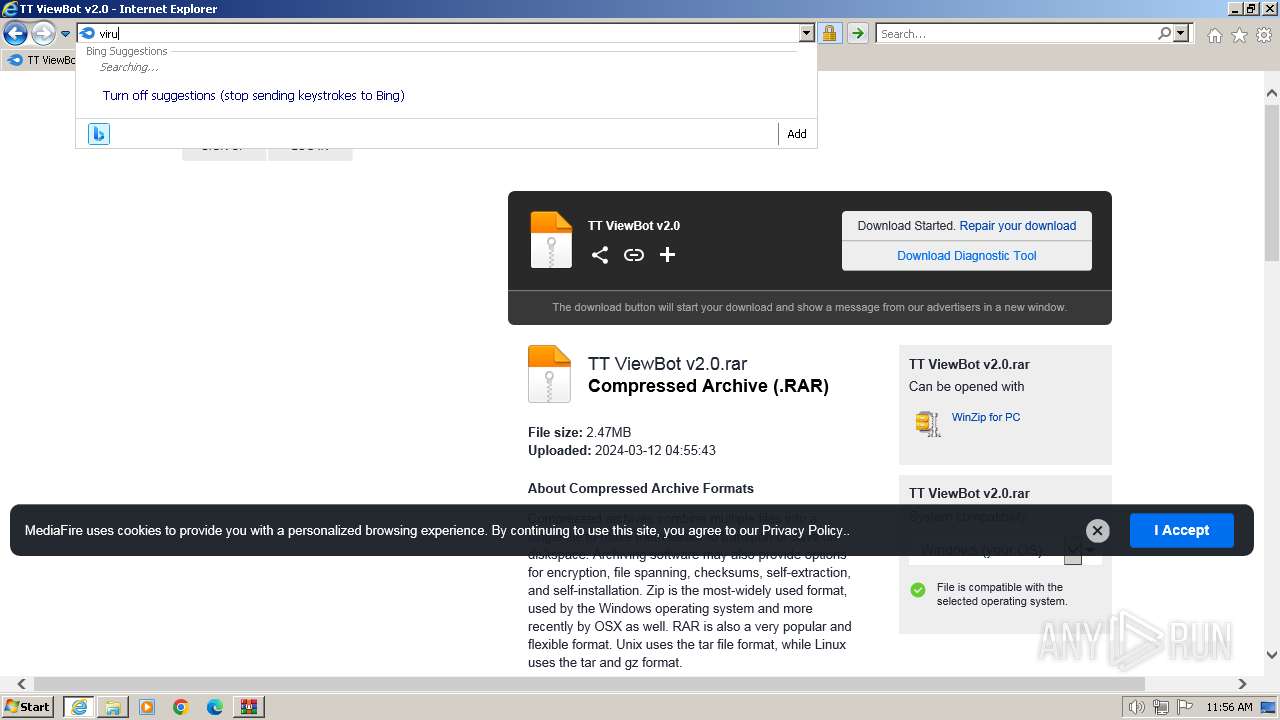Go back with the browser Back arrow
The height and width of the screenshot is (720, 1280).
(x=15, y=34)
